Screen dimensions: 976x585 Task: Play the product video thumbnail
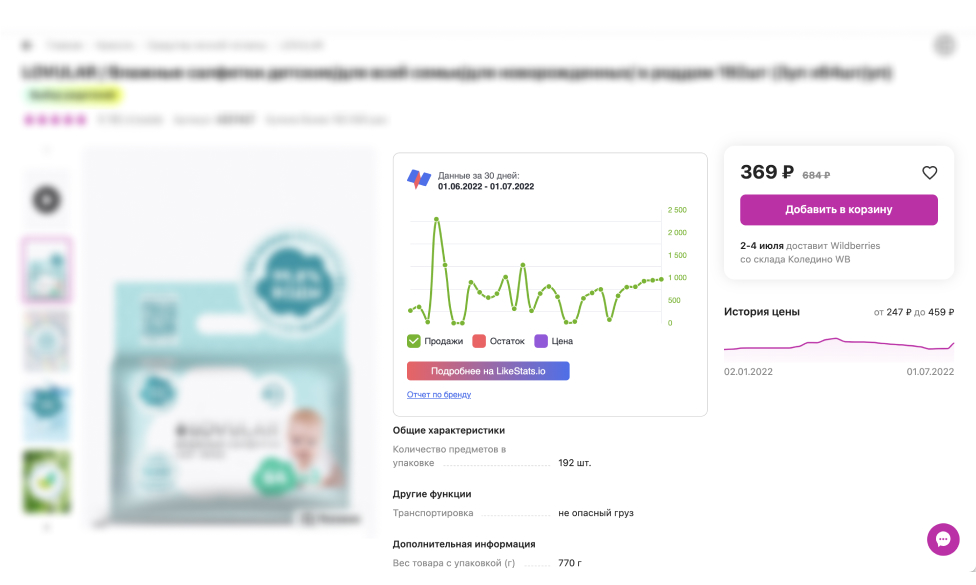pos(46,201)
